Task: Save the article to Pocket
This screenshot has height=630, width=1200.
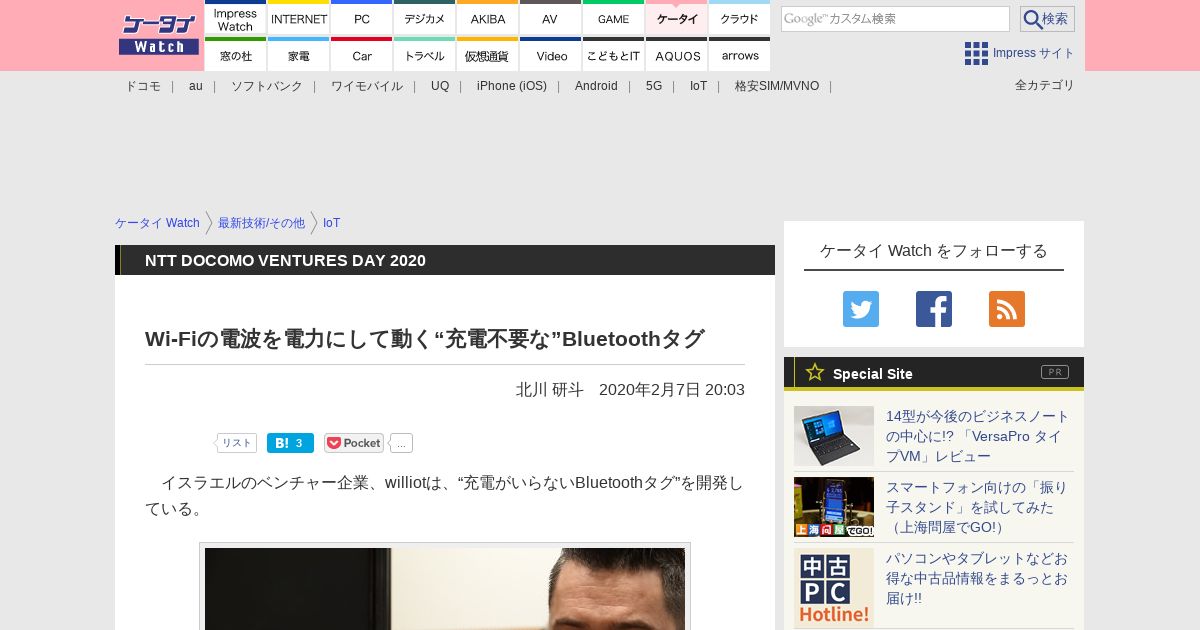Action: [354, 443]
